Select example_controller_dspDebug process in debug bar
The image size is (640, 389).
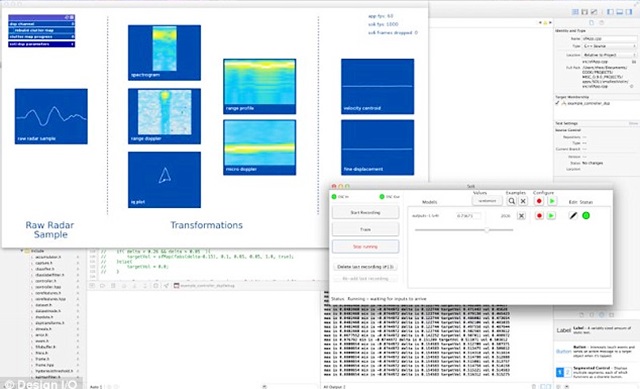(204, 286)
